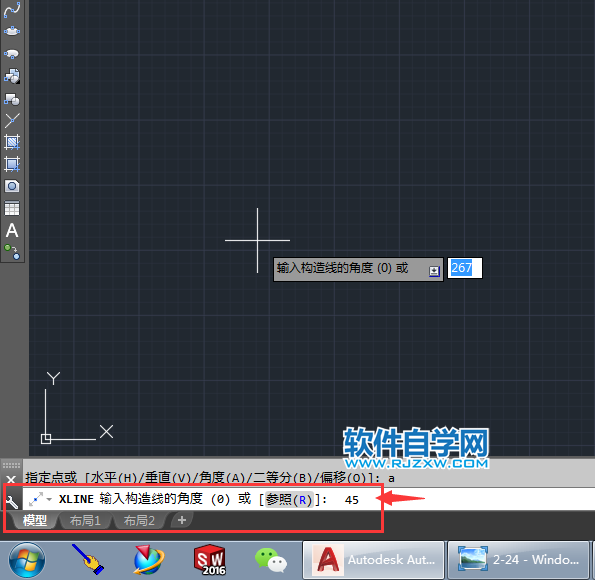The height and width of the screenshot is (580, 595).
Task: Select the Add Selected tool
Action: pos(12,252)
